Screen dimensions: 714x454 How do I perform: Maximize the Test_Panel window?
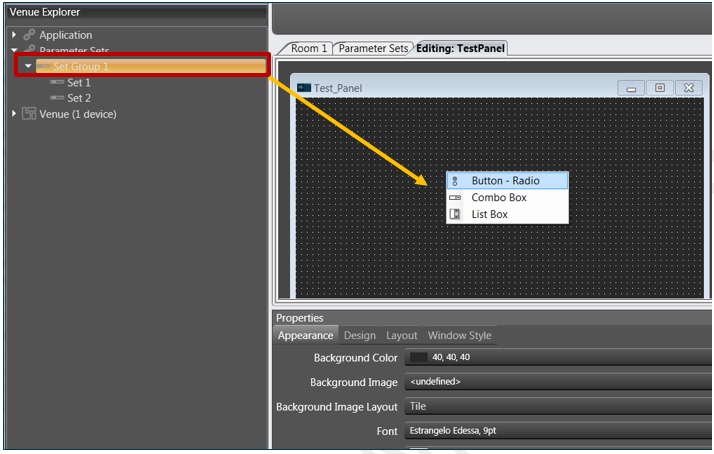(x=660, y=88)
